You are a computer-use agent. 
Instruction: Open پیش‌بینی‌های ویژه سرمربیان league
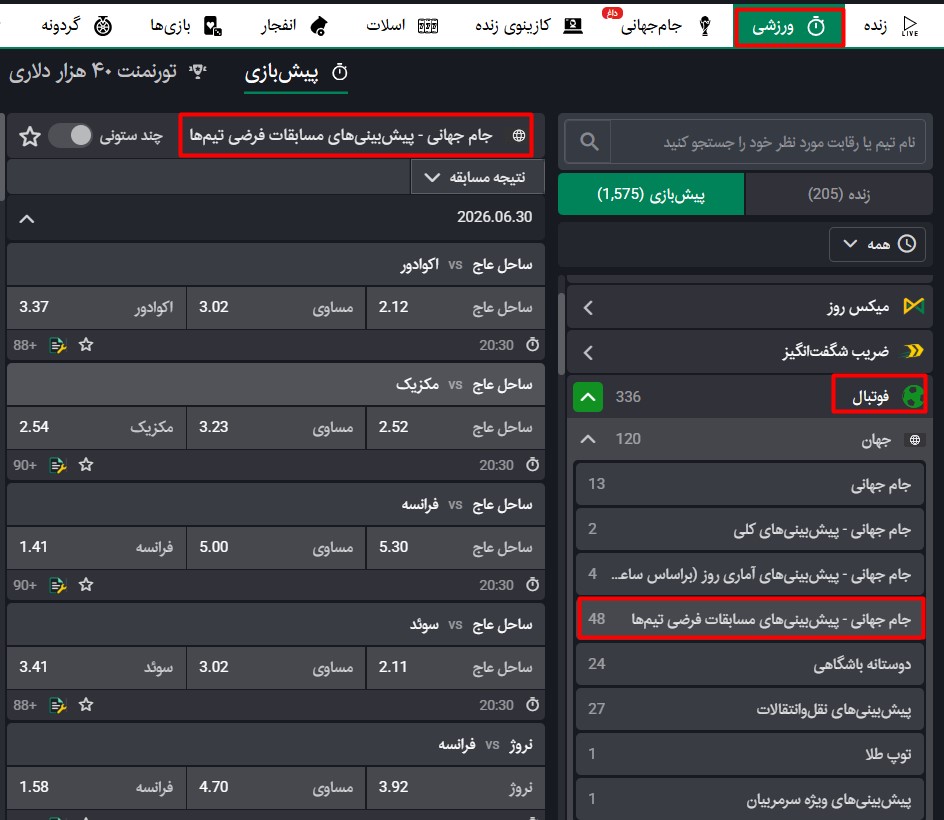(750, 799)
